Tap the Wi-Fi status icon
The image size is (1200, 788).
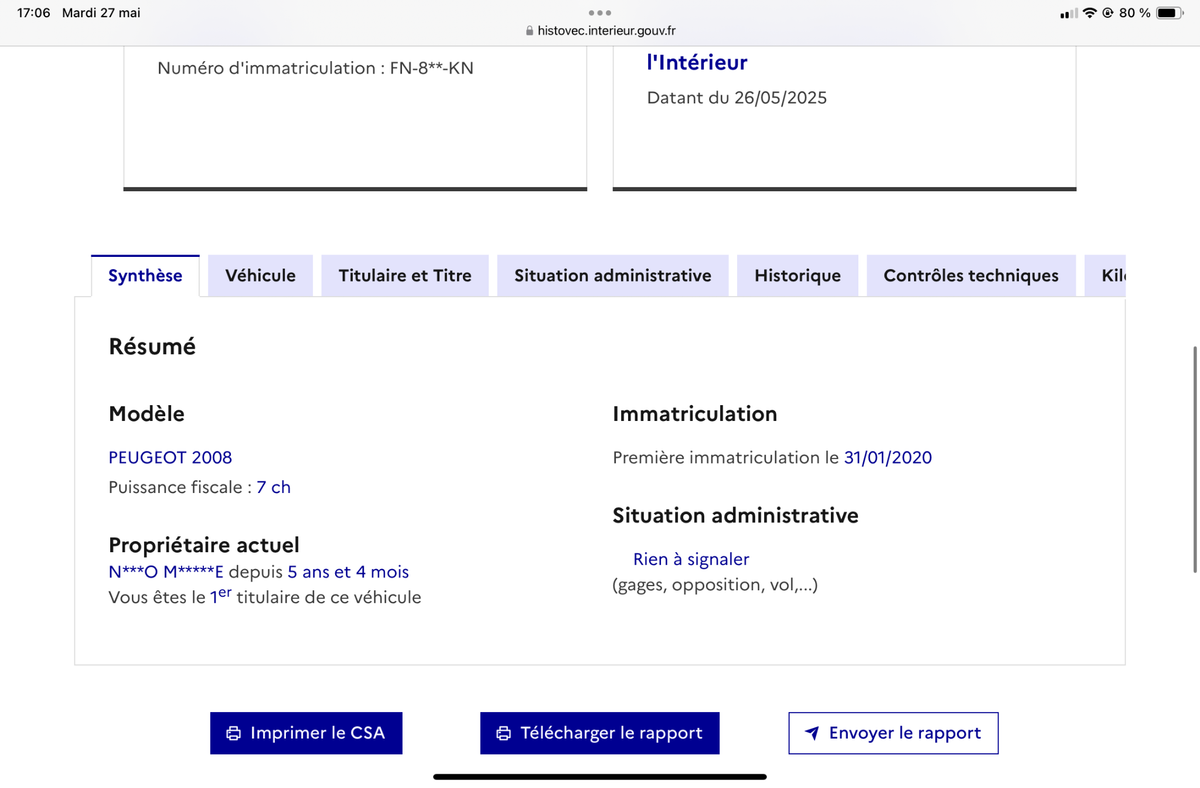tap(1090, 13)
